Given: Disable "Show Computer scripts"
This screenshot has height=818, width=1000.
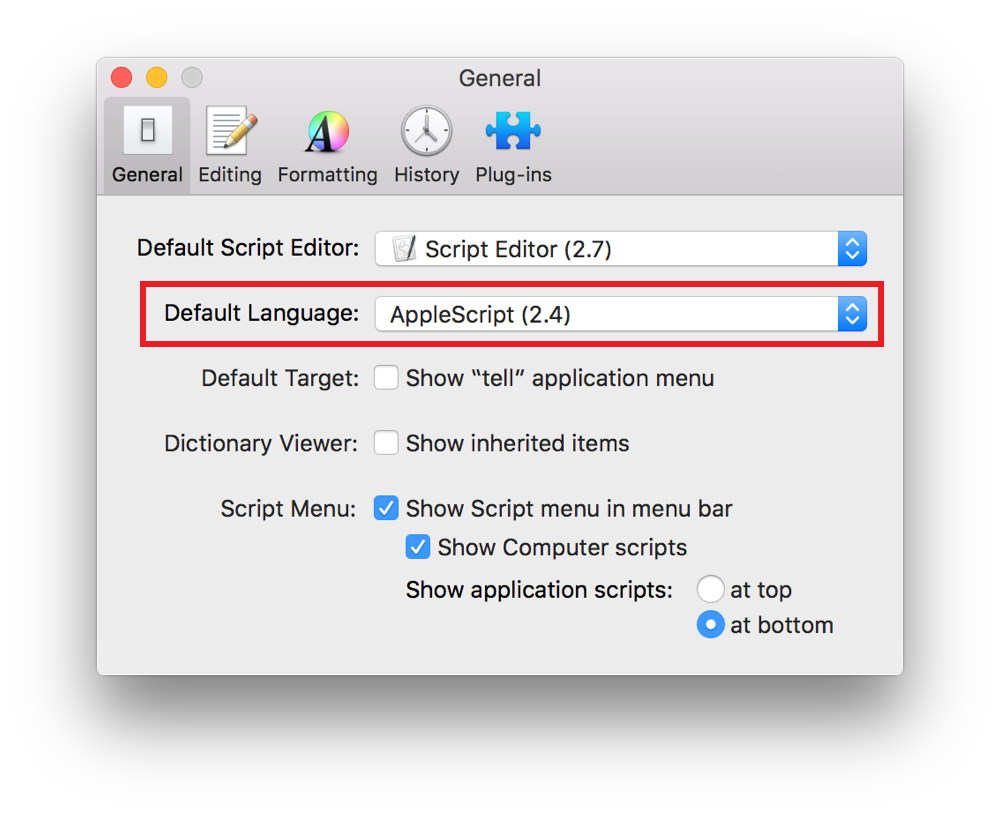Looking at the screenshot, I should [417, 547].
